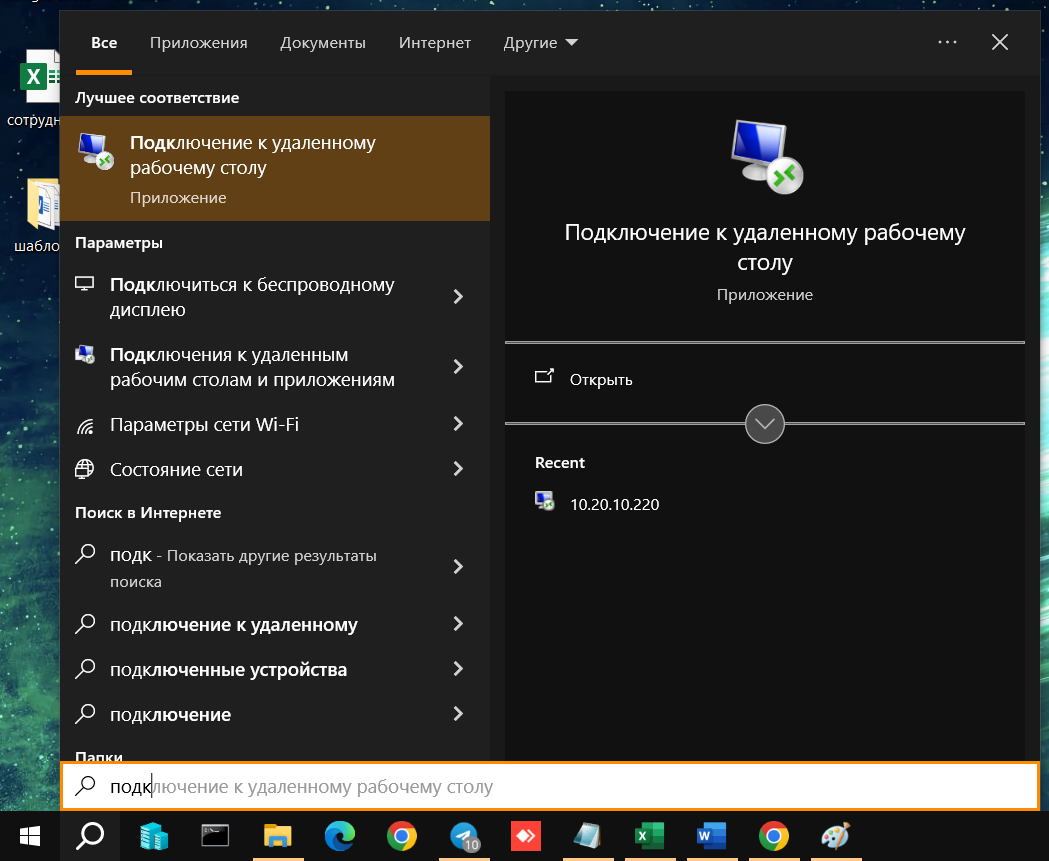Open command prompt from the taskbar
Screen dimensions: 1049x861
pyautogui.click(x=216, y=836)
